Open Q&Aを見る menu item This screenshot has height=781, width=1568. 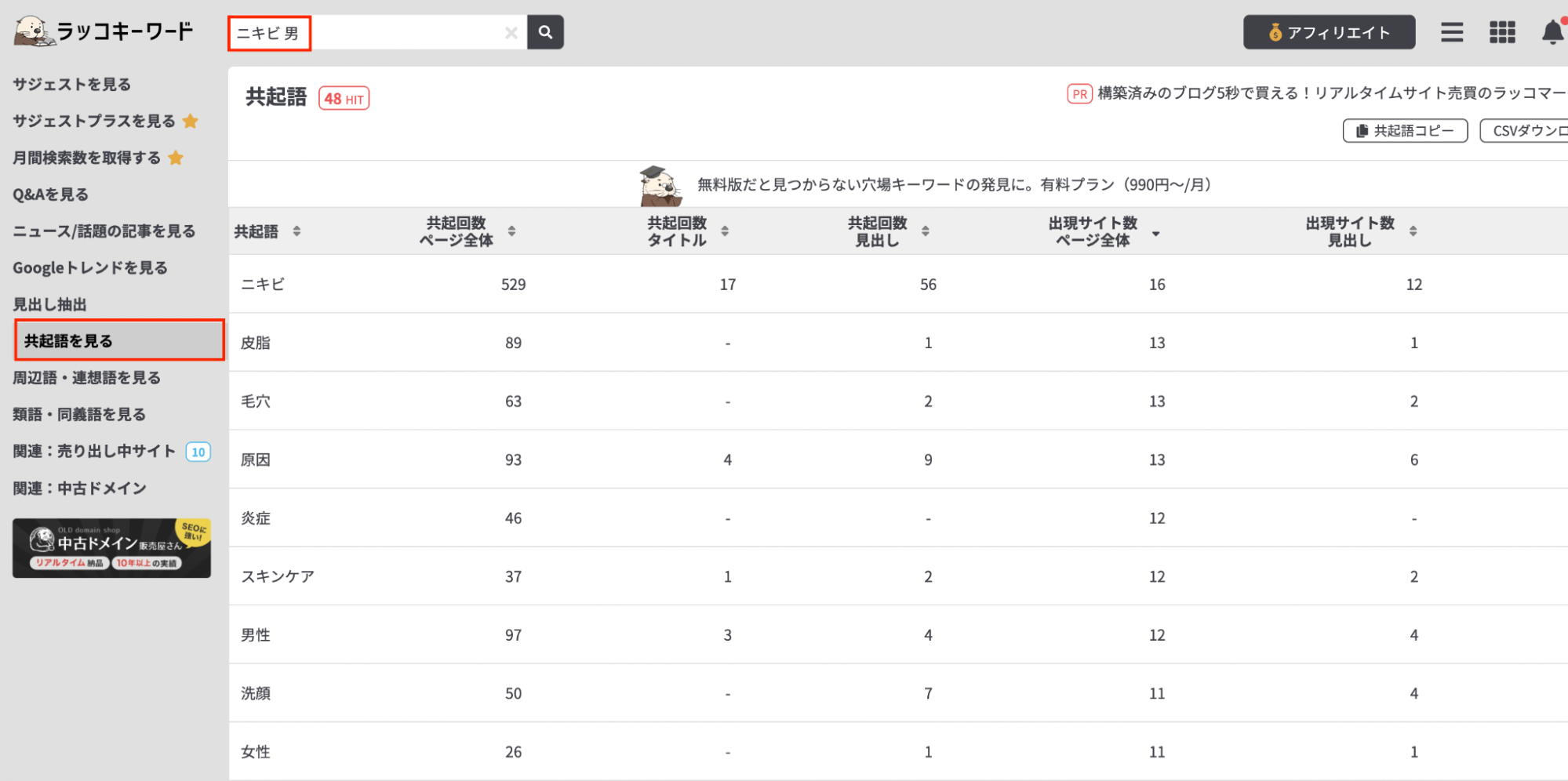[50, 194]
